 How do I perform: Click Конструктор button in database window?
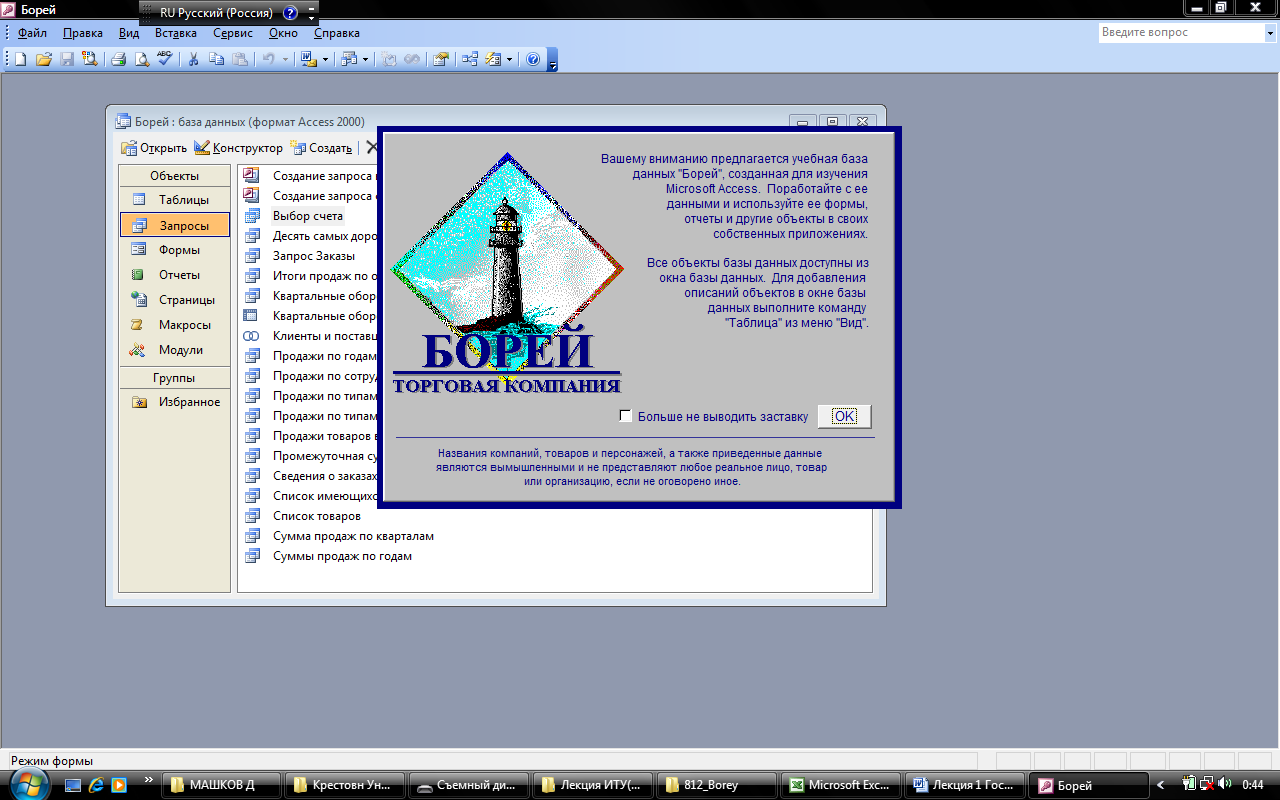click(x=238, y=148)
